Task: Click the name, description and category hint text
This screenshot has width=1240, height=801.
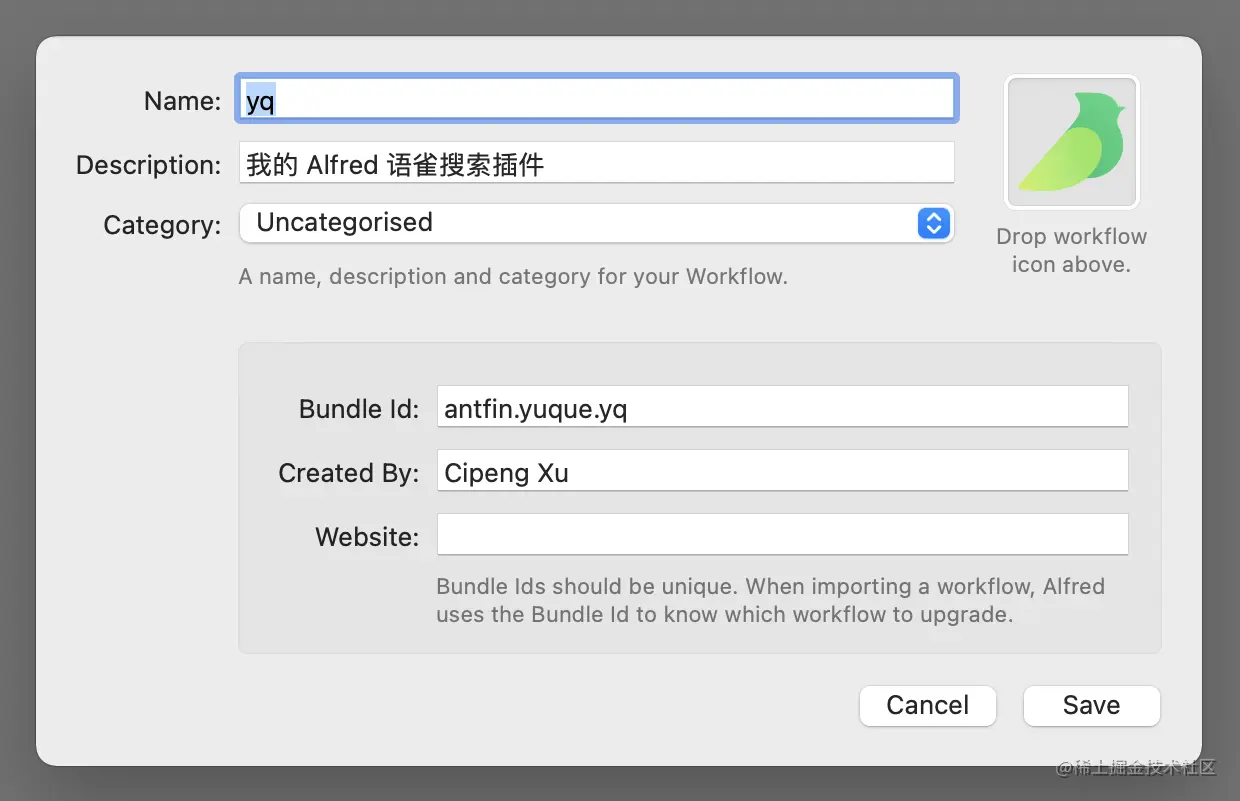Action: [513, 276]
